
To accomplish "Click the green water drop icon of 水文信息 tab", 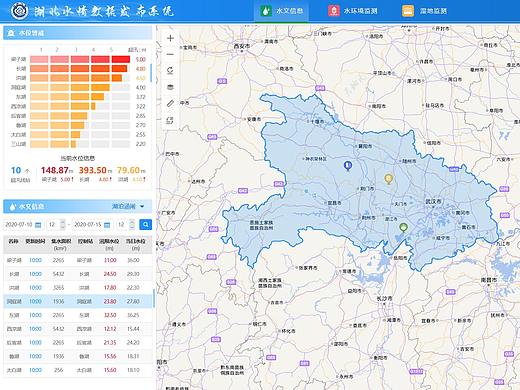I will click(266, 11).
